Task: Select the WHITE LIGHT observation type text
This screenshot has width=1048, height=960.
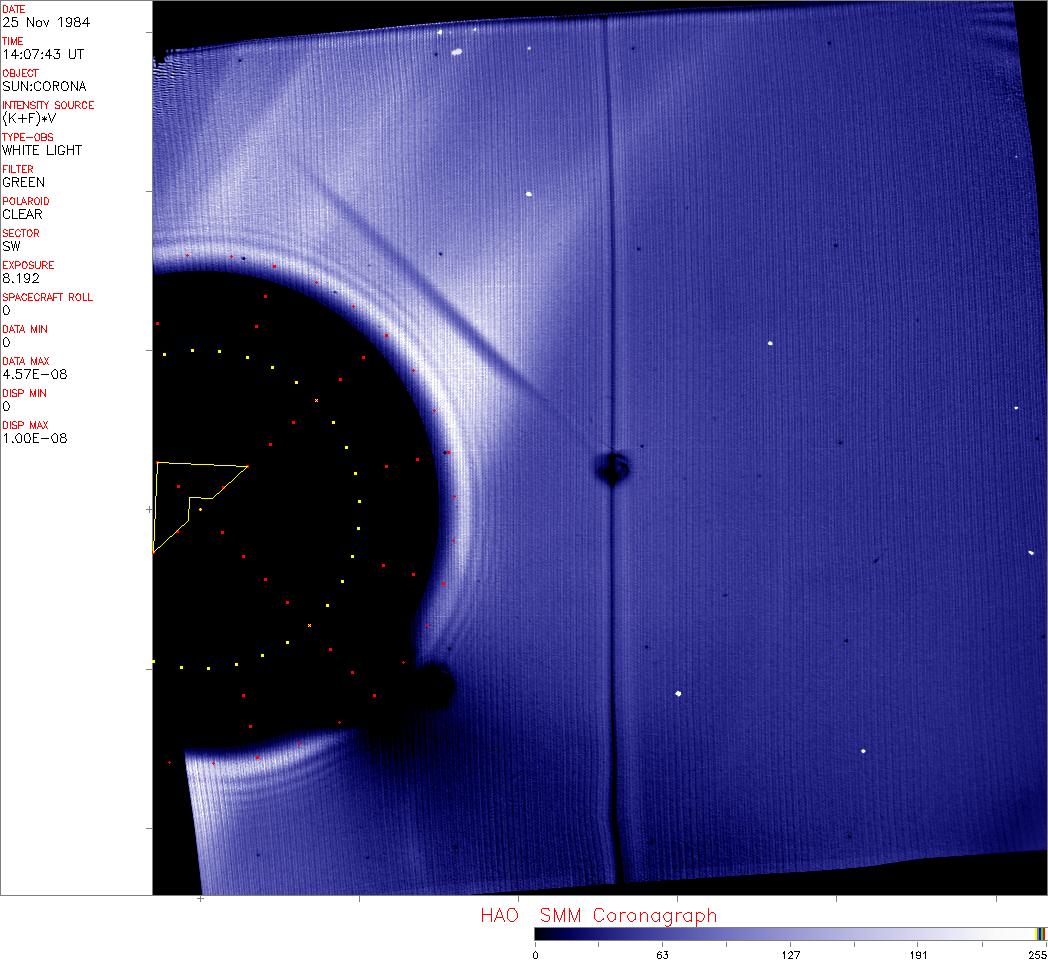Action: (42, 150)
